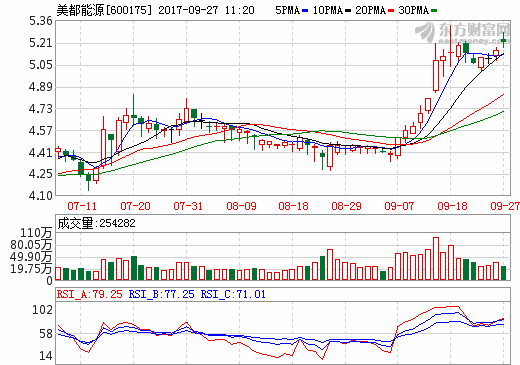520x365 pixels.
Task: Click the 80.05万 volume axis label
Action: (31, 245)
